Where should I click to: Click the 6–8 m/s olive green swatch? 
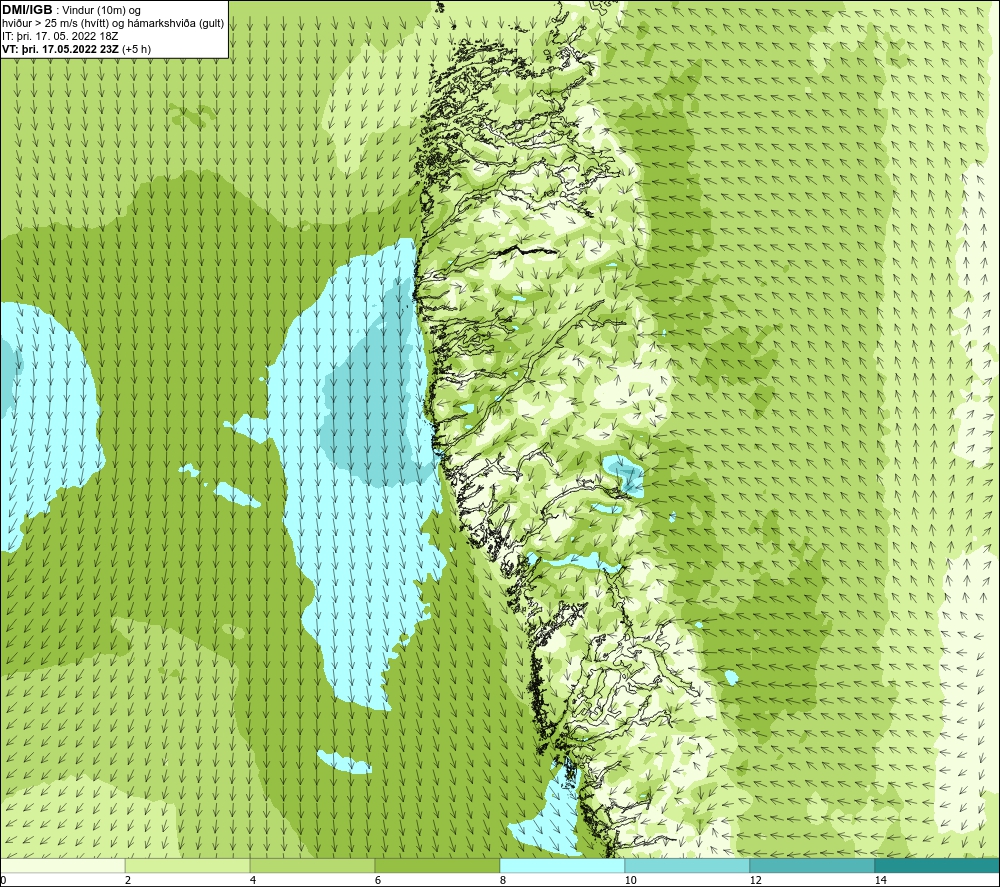(x=438, y=865)
